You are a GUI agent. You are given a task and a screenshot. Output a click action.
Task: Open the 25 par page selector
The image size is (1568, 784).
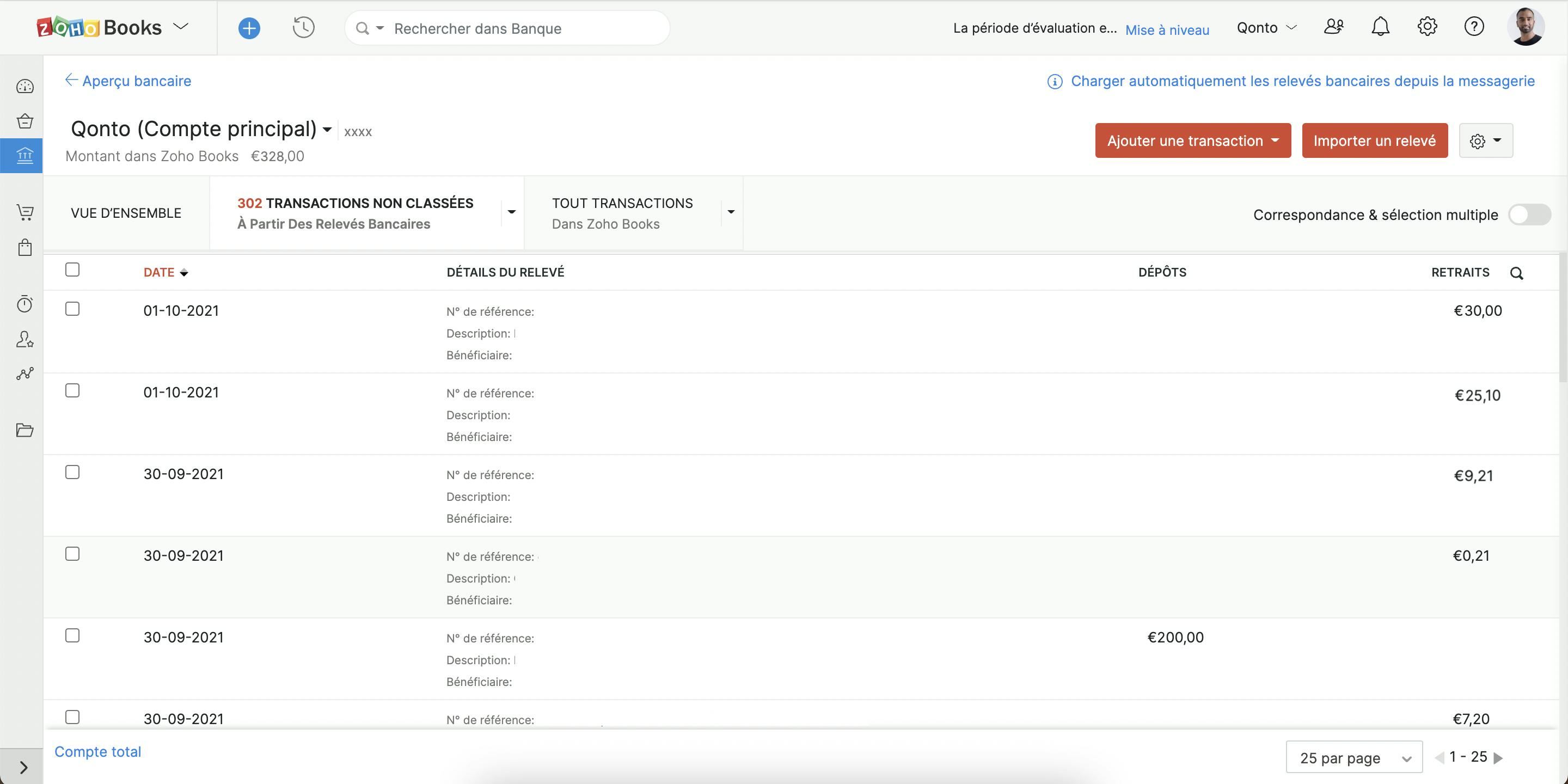coord(1353,757)
